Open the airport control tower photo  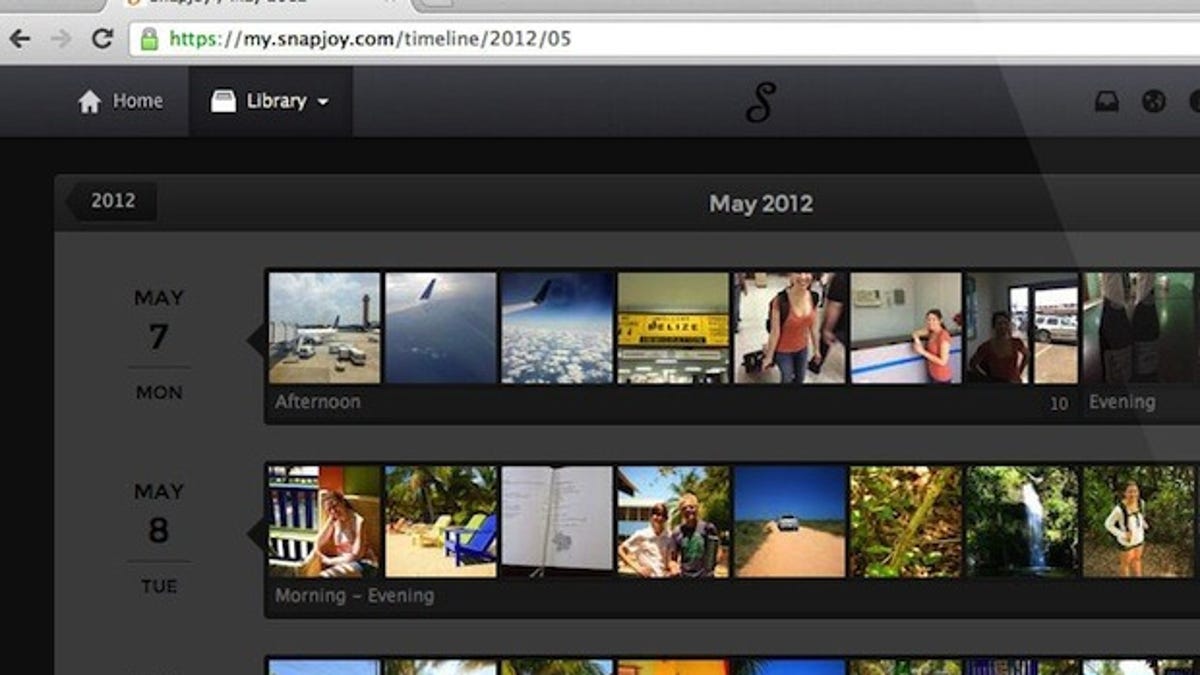click(x=324, y=328)
